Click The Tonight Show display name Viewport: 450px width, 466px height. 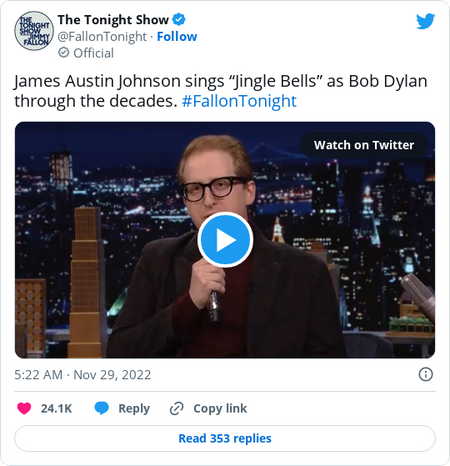[113, 20]
